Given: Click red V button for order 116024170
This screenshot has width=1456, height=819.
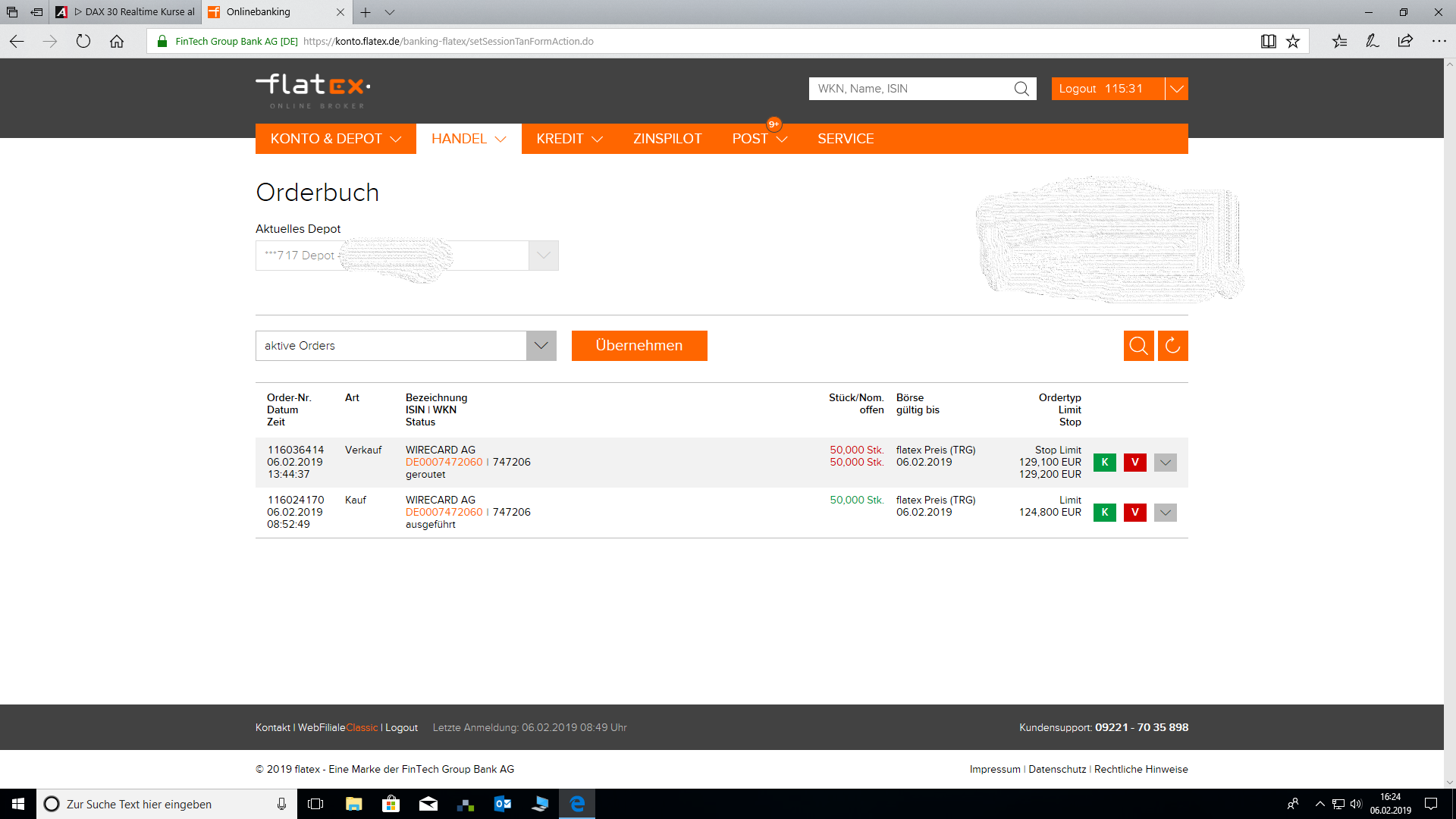Looking at the screenshot, I should point(1134,512).
